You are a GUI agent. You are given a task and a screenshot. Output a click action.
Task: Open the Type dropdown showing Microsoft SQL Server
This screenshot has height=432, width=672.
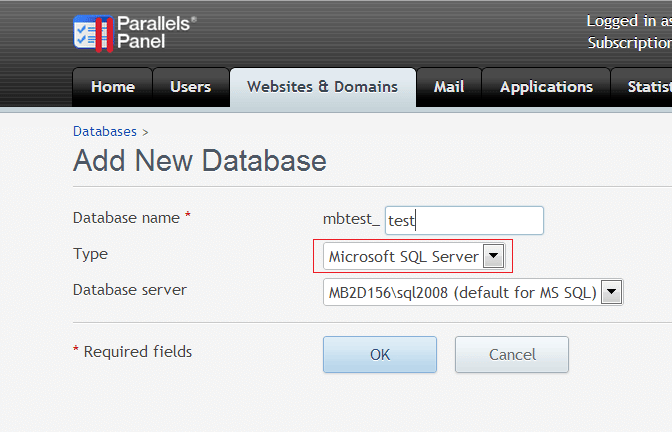[x=403, y=257]
